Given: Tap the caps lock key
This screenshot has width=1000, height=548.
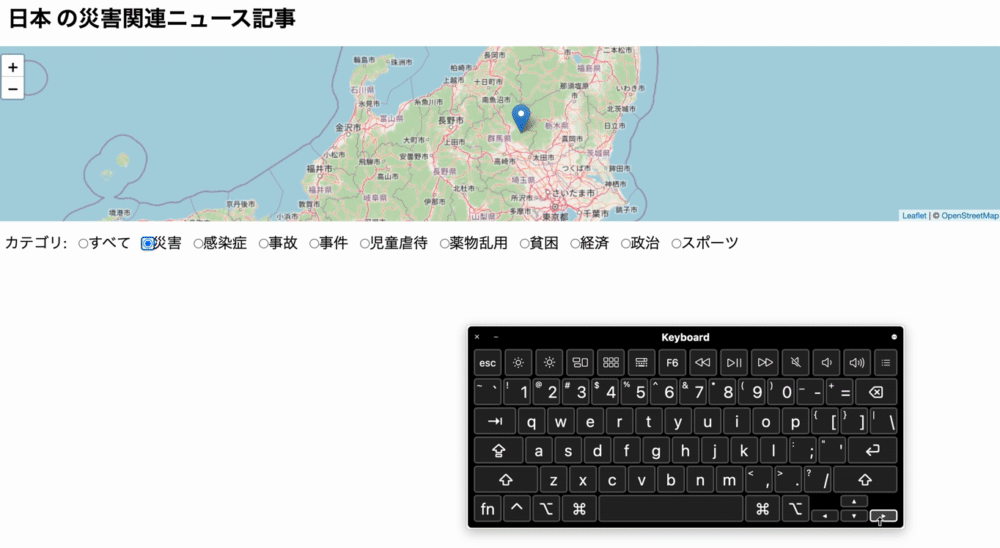Looking at the screenshot, I should [499, 450].
